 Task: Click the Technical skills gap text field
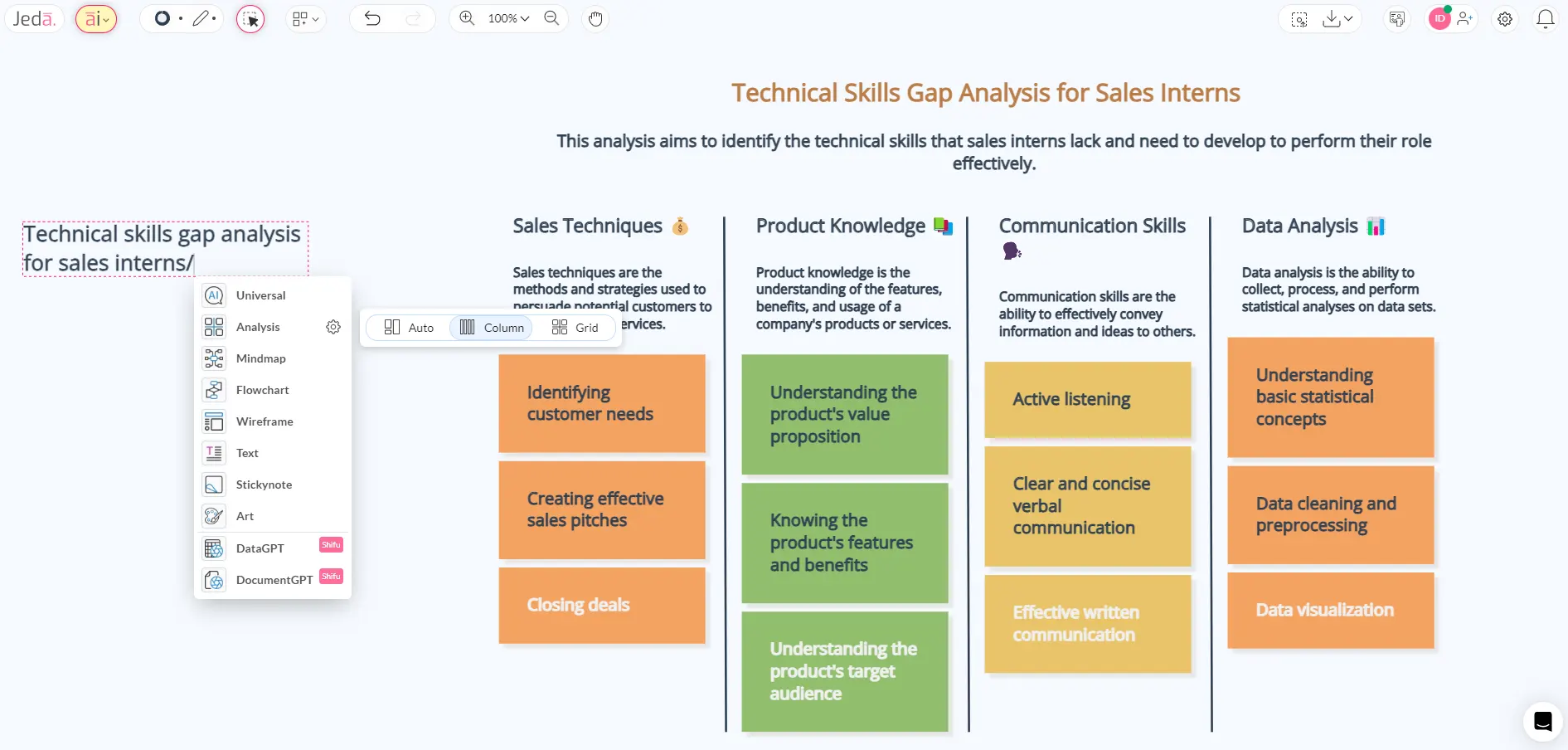point(163,248)
